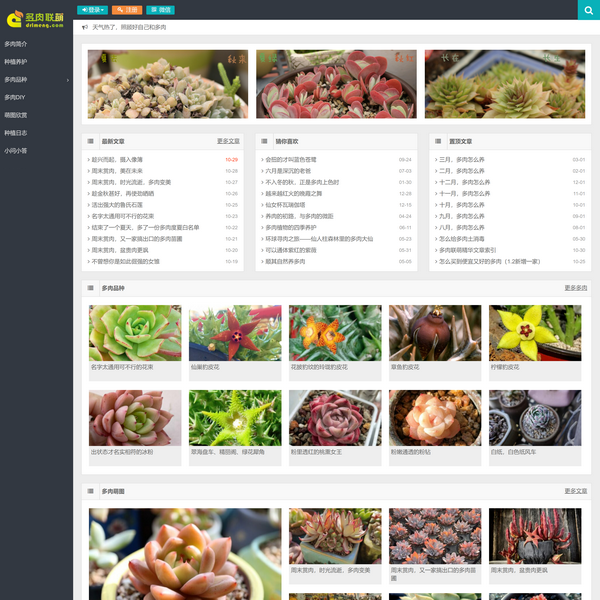Click list icon beside 最新文章 heading
Screen dimensions: 600x600
[91, 141]
